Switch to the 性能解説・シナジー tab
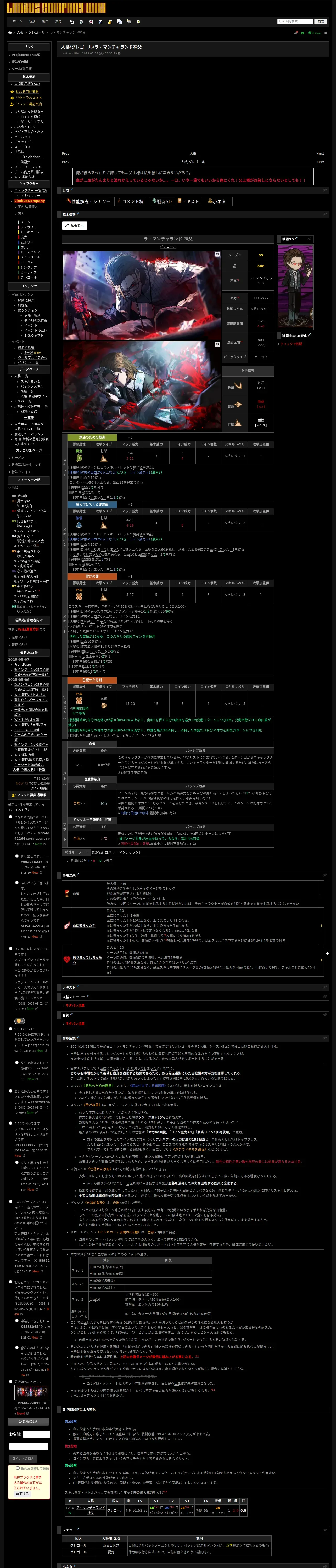This screenshot has width=336, height=1568. pyautogui.click(x=88, y=201)
